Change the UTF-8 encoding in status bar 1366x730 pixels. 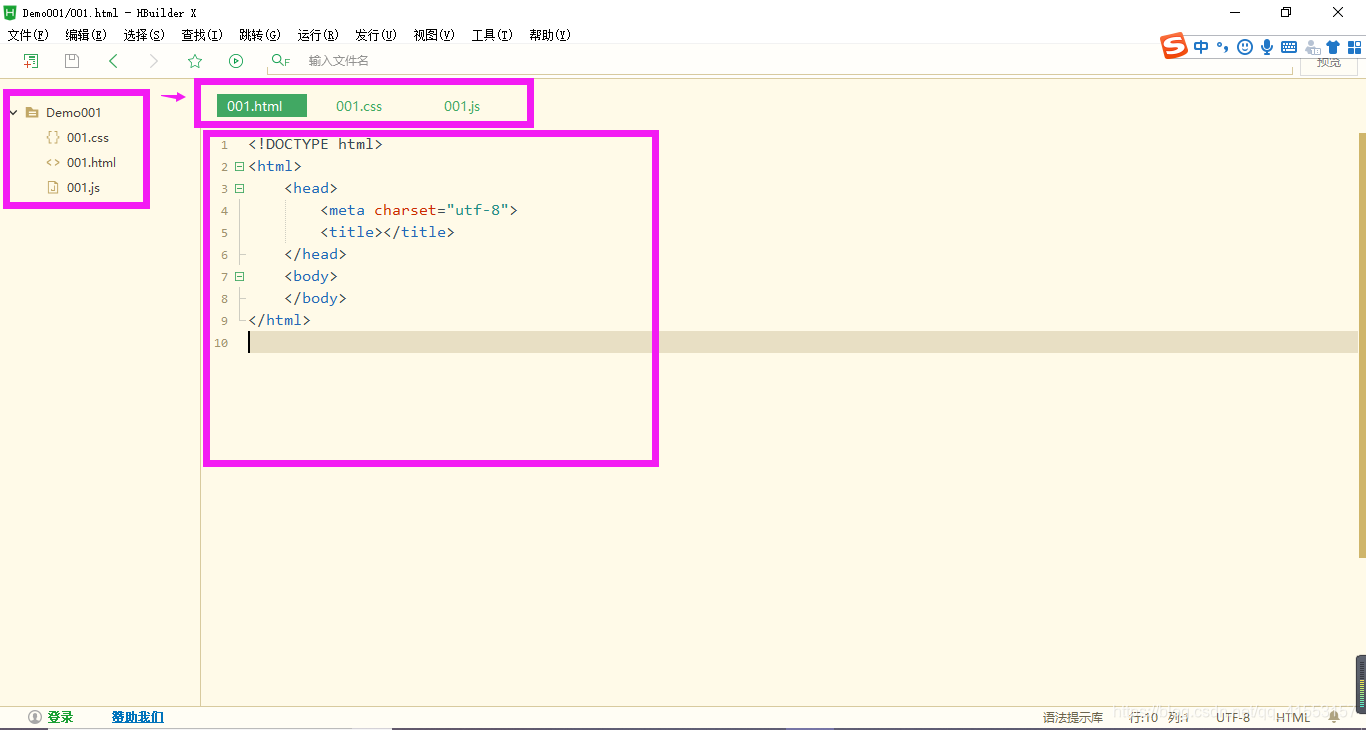[1233, 718]
